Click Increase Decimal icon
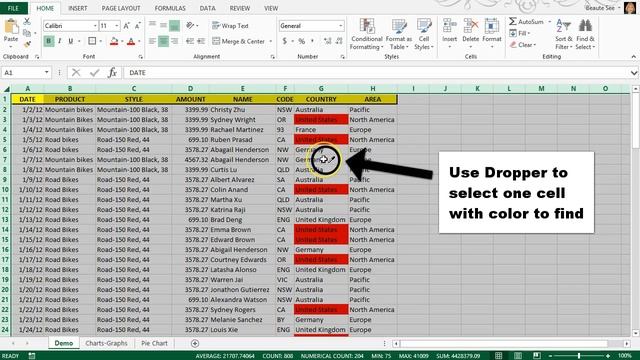 (327, 41)
